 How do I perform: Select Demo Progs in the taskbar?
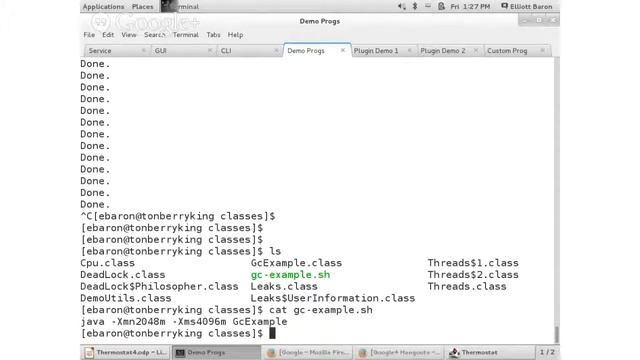(216, 352)
